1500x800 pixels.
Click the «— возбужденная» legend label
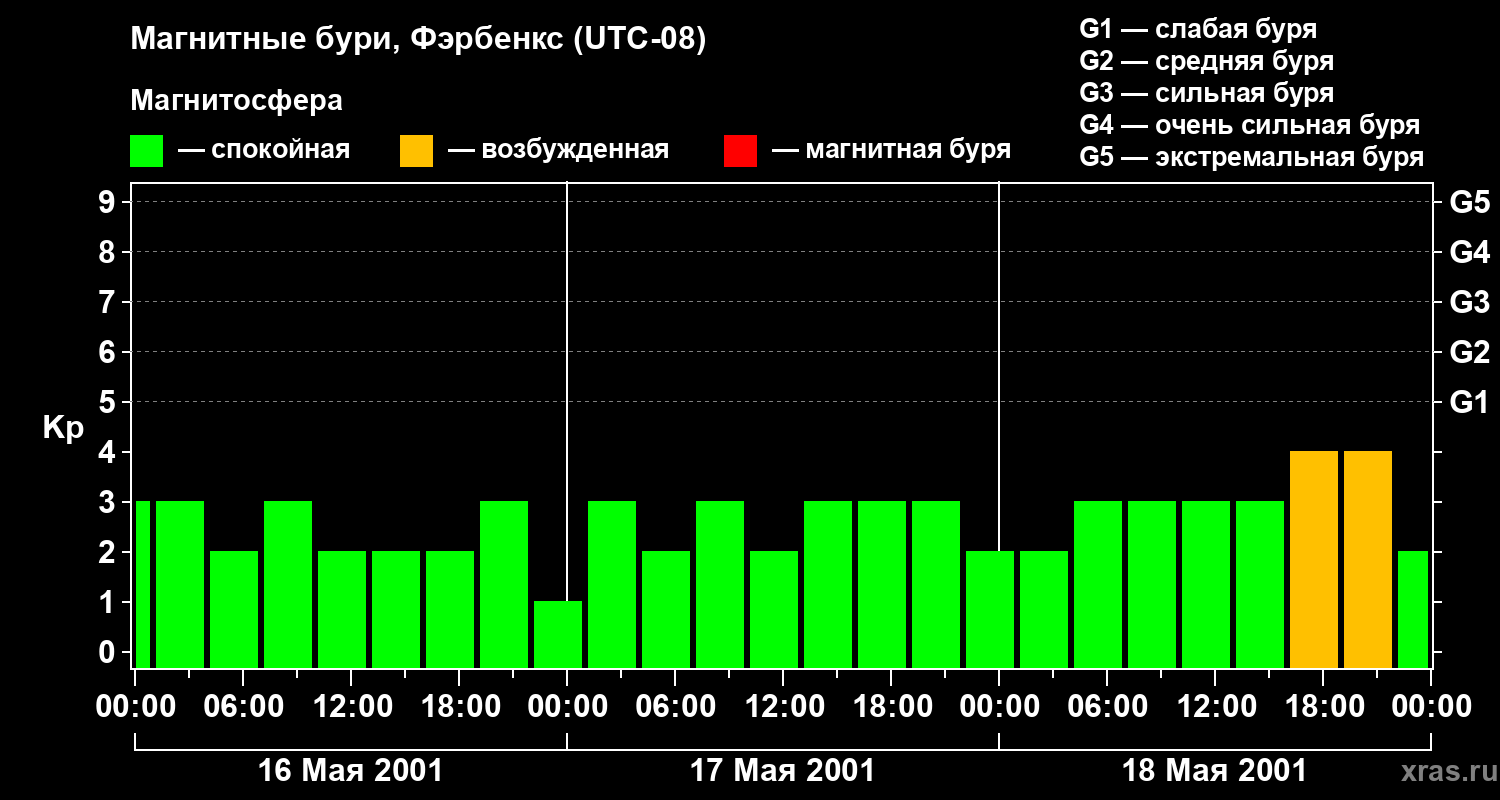[x=558, y=150]
